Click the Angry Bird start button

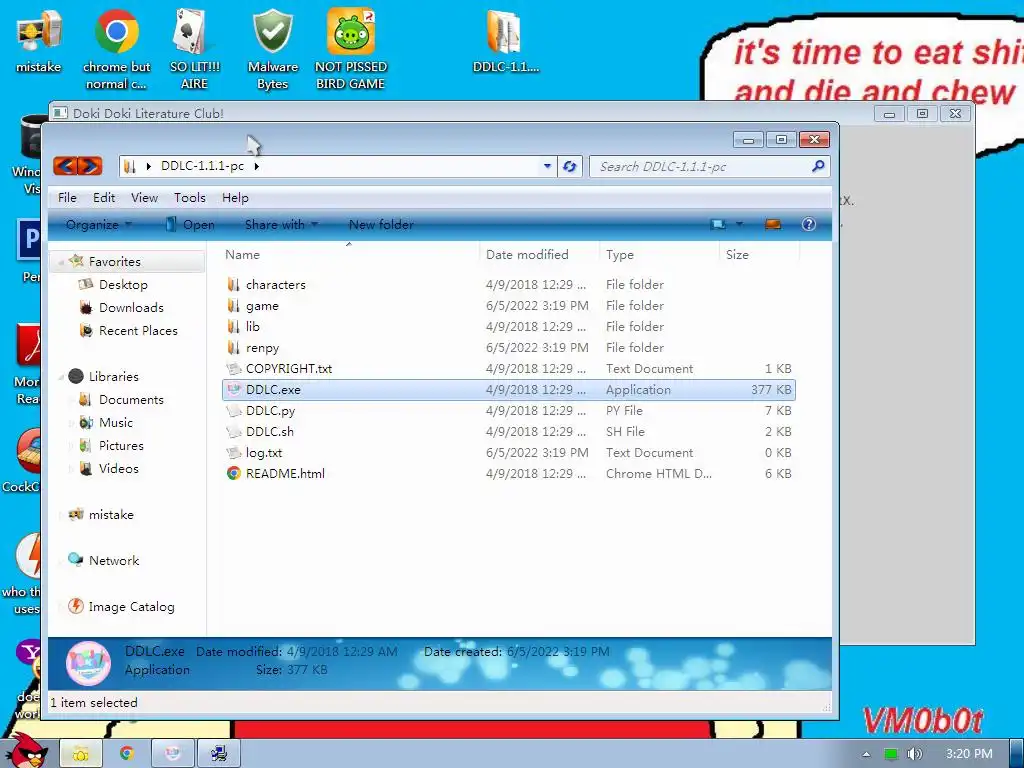[26, 750]
